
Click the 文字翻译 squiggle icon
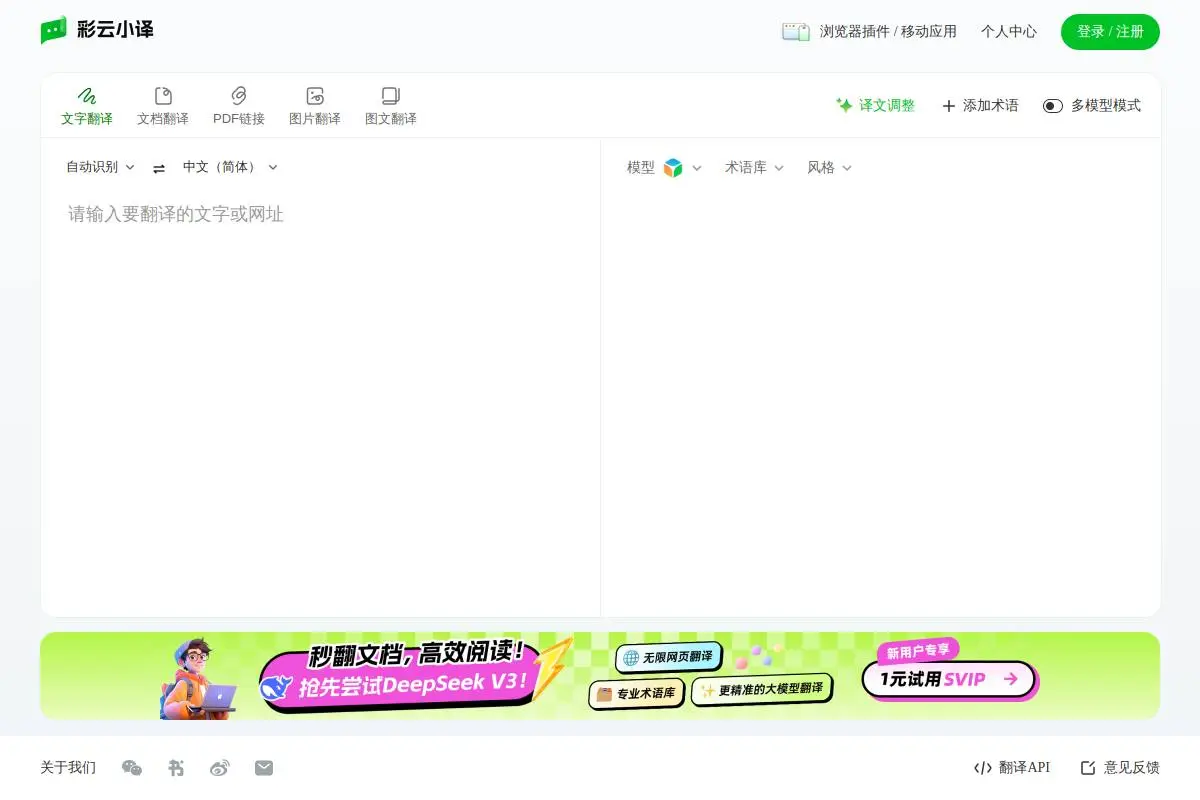(x=87, y=96)
